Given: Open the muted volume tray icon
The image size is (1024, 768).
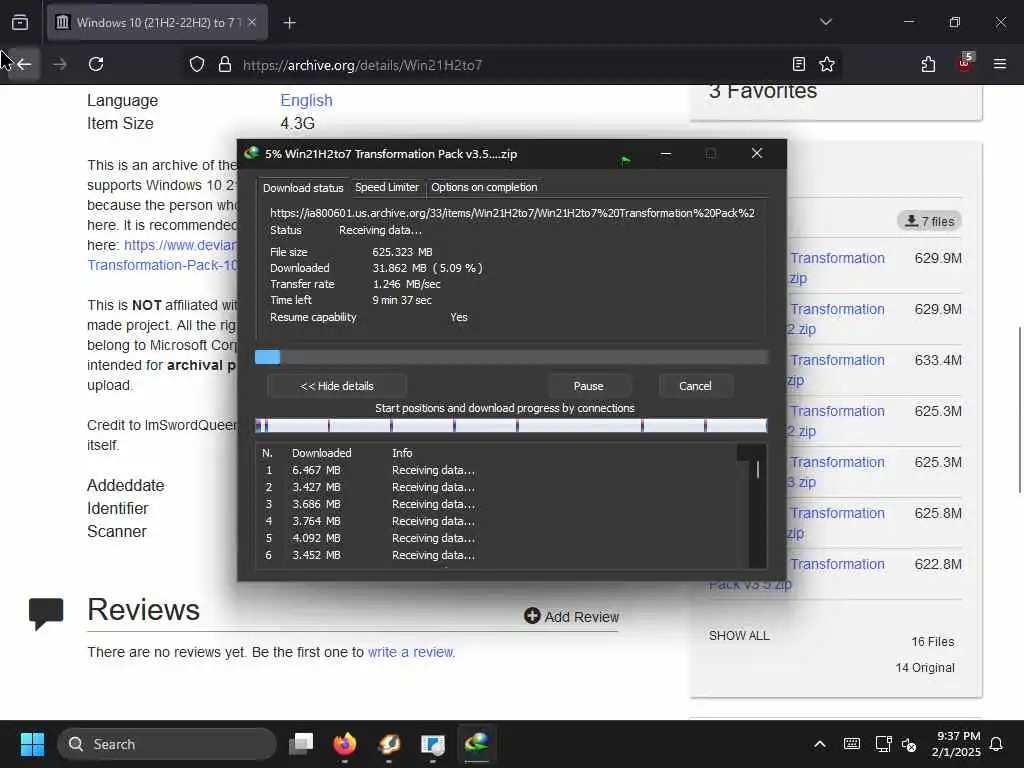Looking at the screenshot, I should 909,744.
